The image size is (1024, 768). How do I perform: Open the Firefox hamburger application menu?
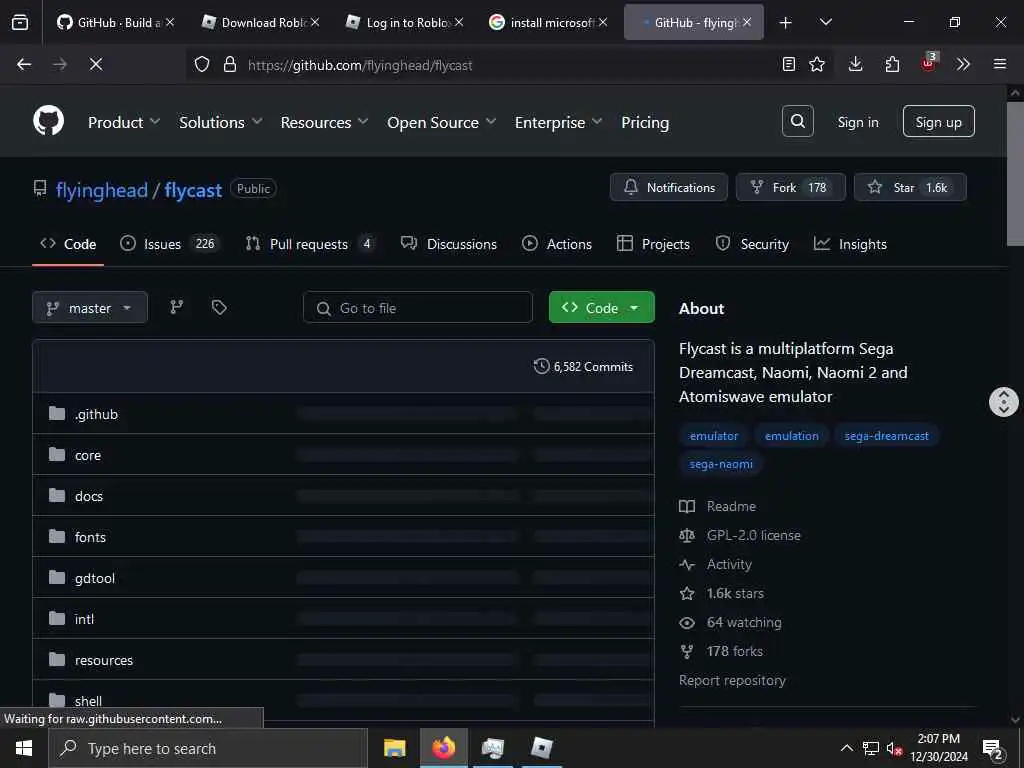click(1000, 64)
